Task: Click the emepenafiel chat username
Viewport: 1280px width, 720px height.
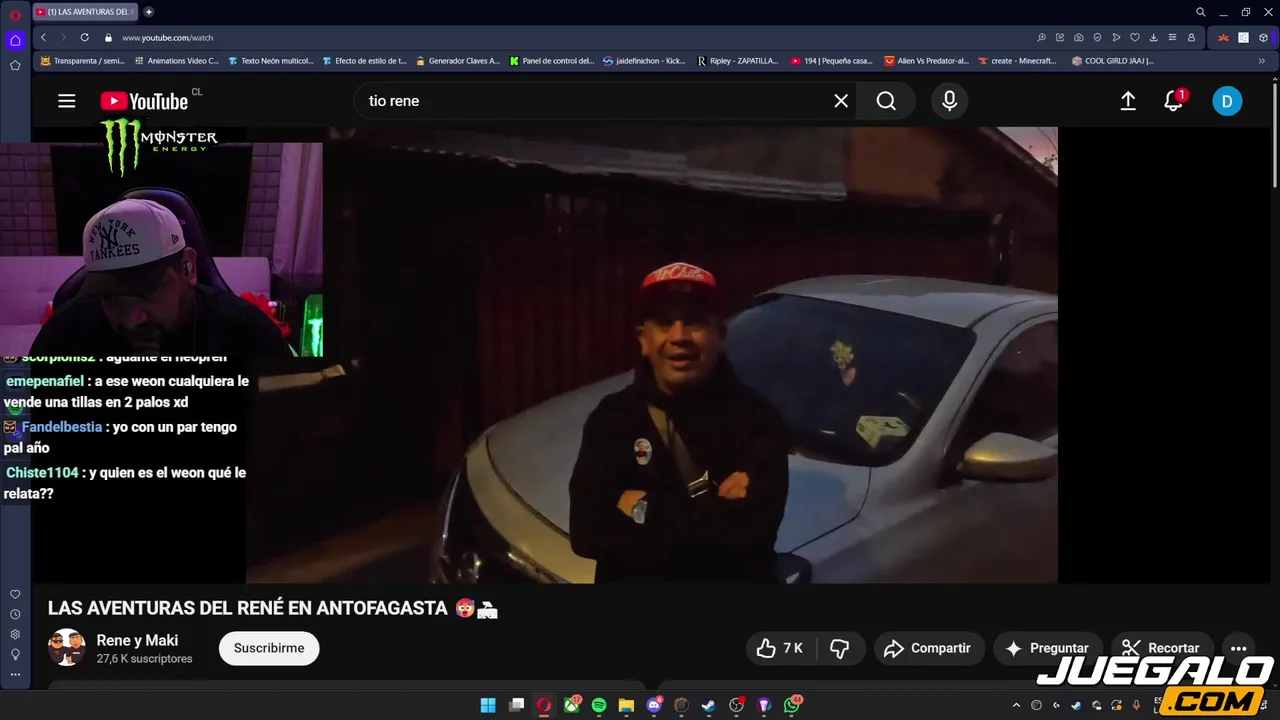Action: pyautogui.click(x=45, y=381)
